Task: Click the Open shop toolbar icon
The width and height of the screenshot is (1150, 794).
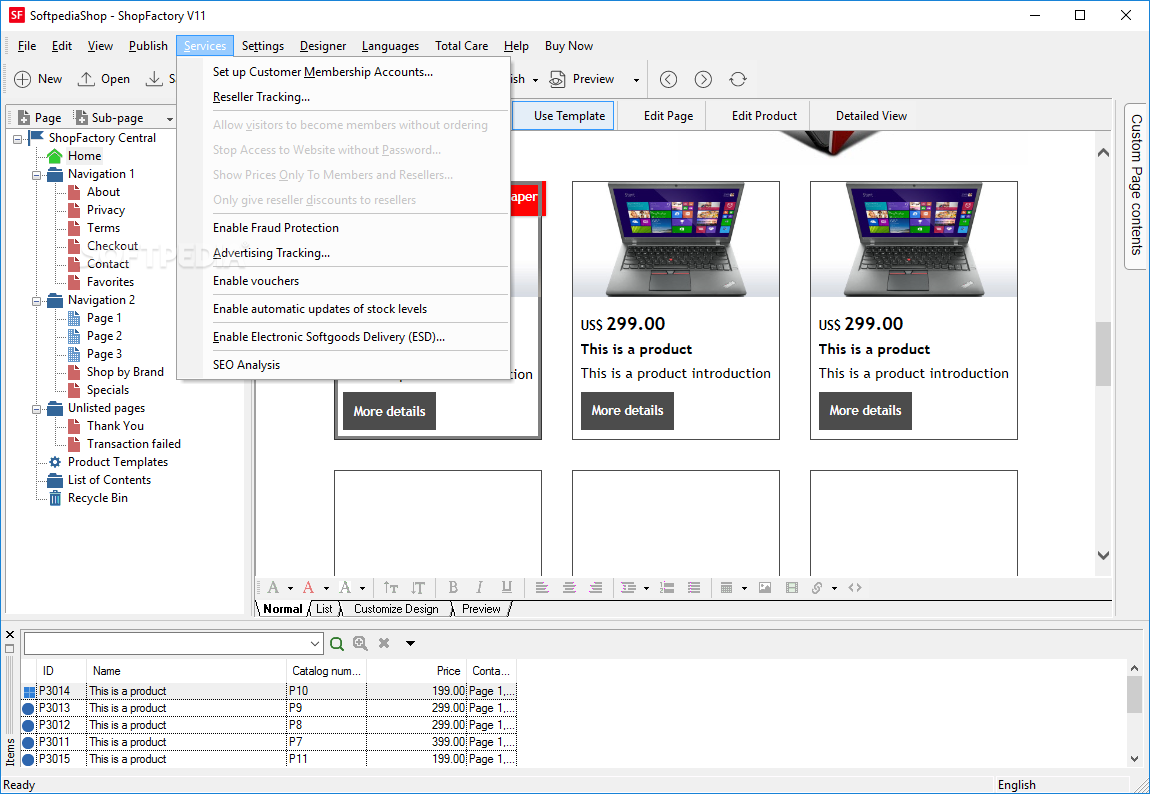Action: click(87, 79)
